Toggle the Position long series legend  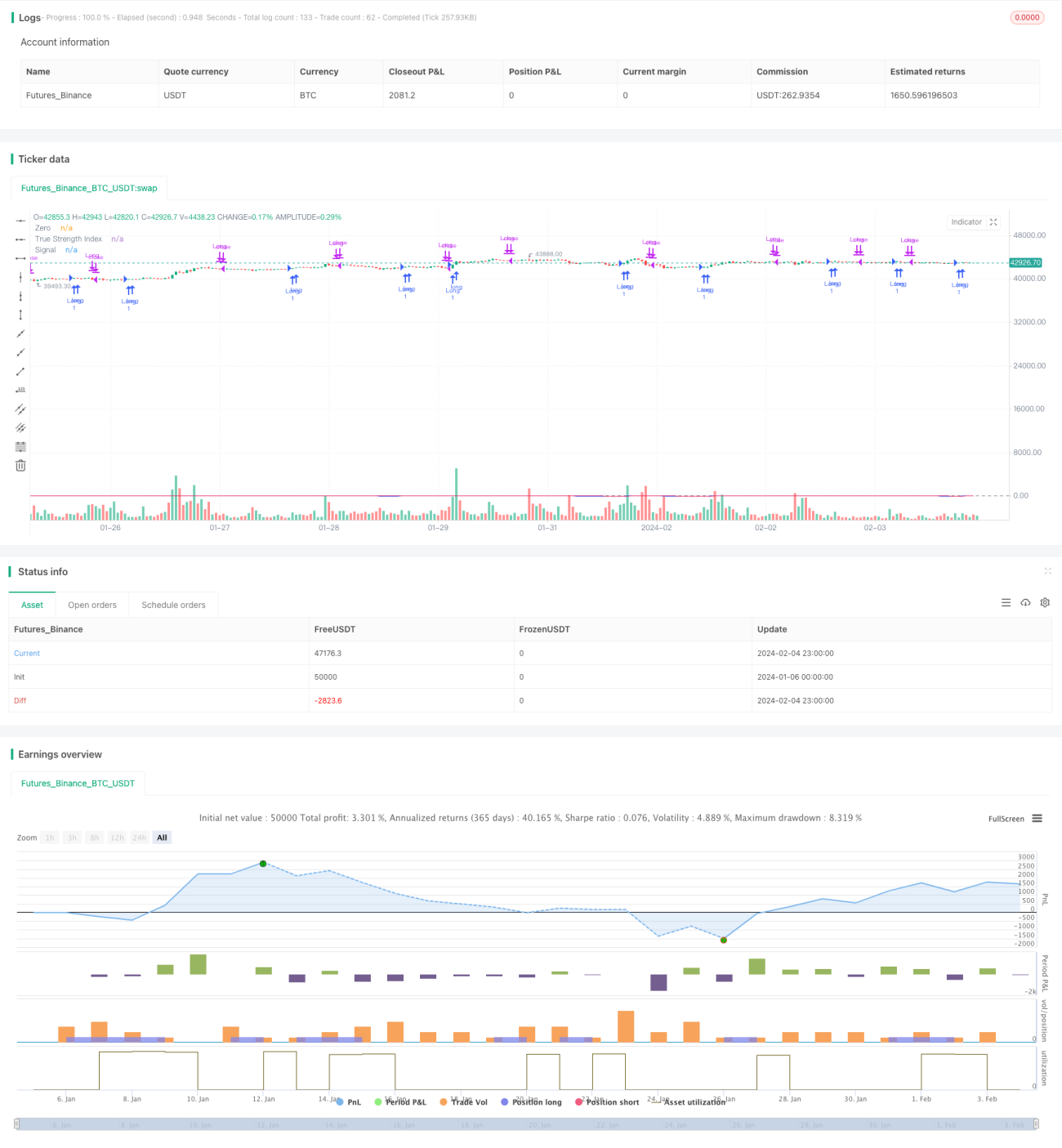click(532, 1102)
